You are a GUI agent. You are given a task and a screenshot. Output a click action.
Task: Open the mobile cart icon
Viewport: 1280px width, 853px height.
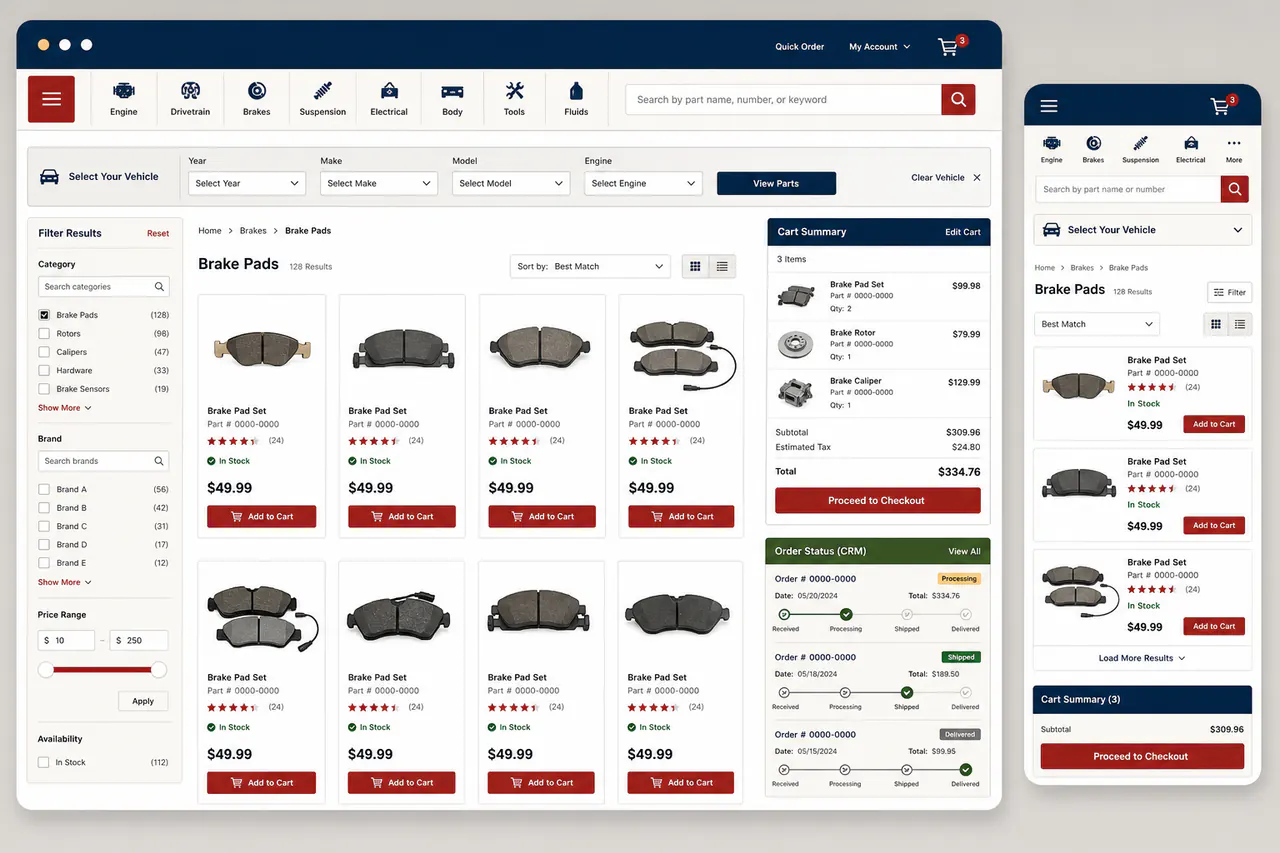click(1220, 106)
